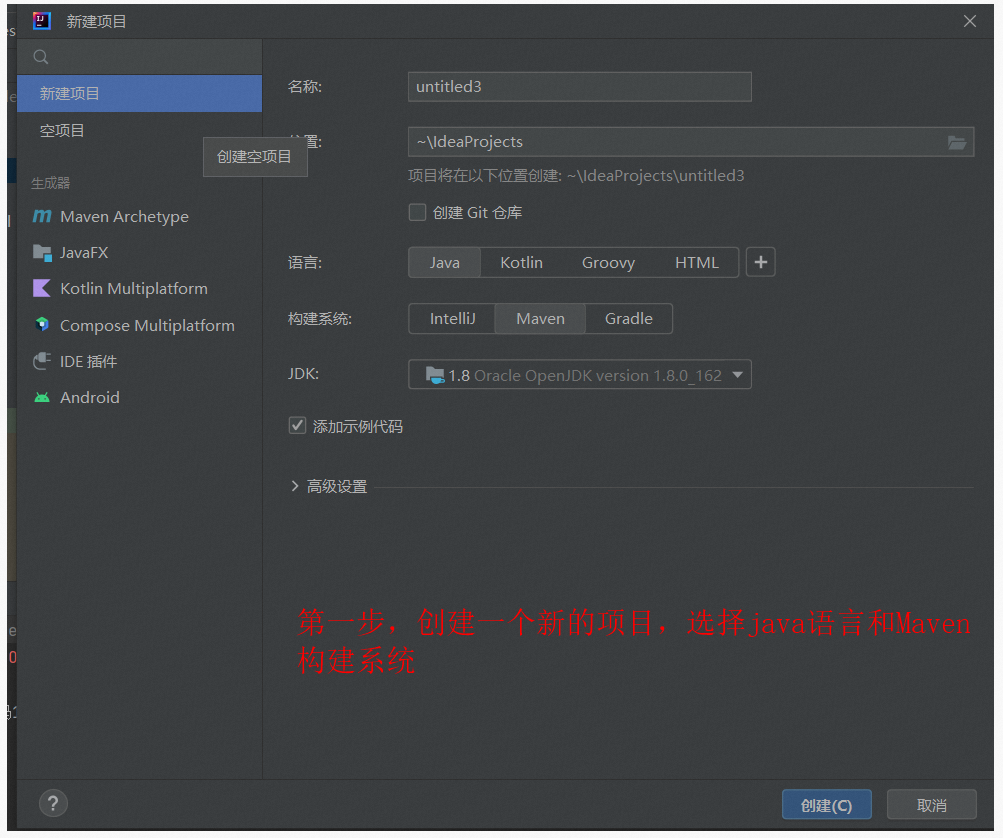Add a new language via the plus button

[x=760, y=261]
